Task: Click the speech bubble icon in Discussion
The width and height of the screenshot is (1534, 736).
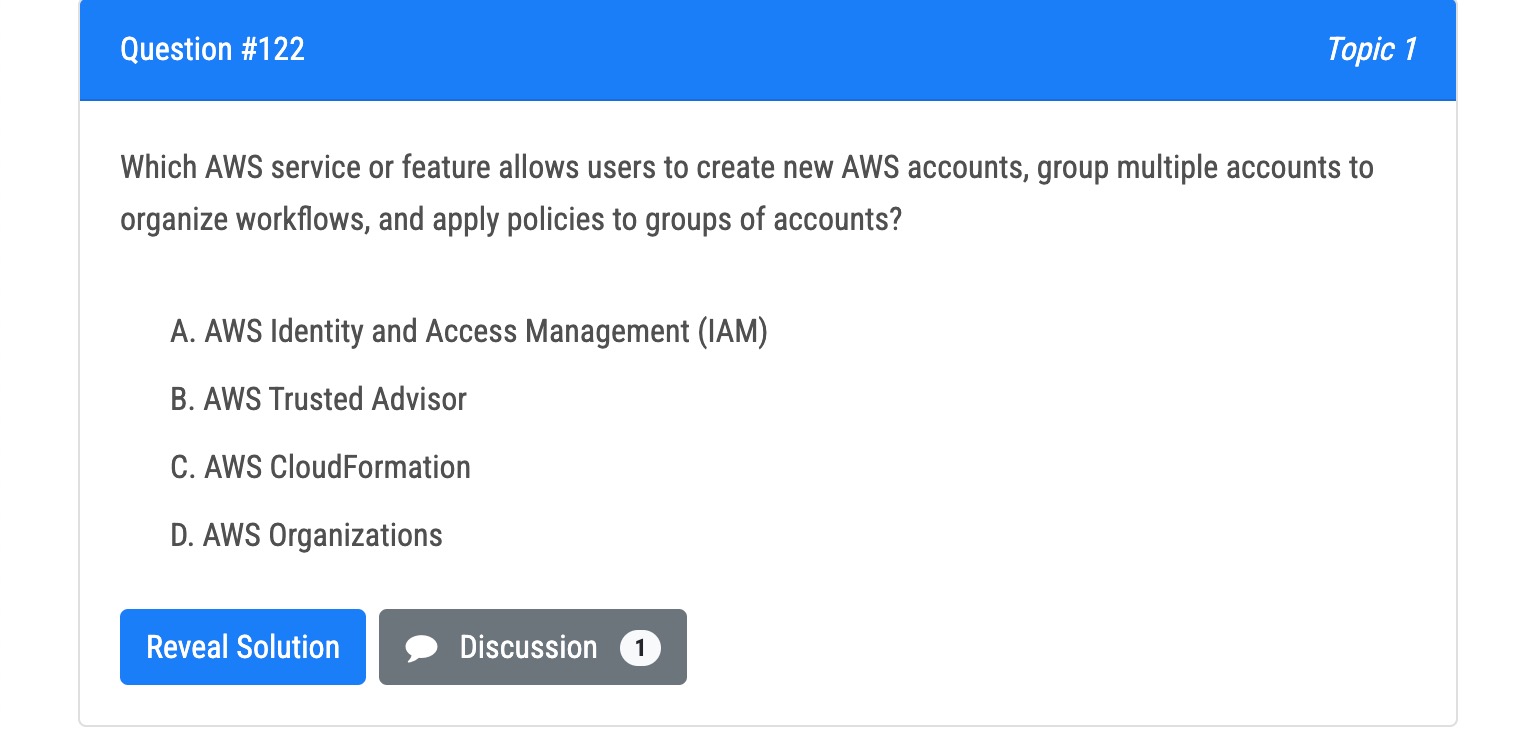Action: tap(422, 649)
